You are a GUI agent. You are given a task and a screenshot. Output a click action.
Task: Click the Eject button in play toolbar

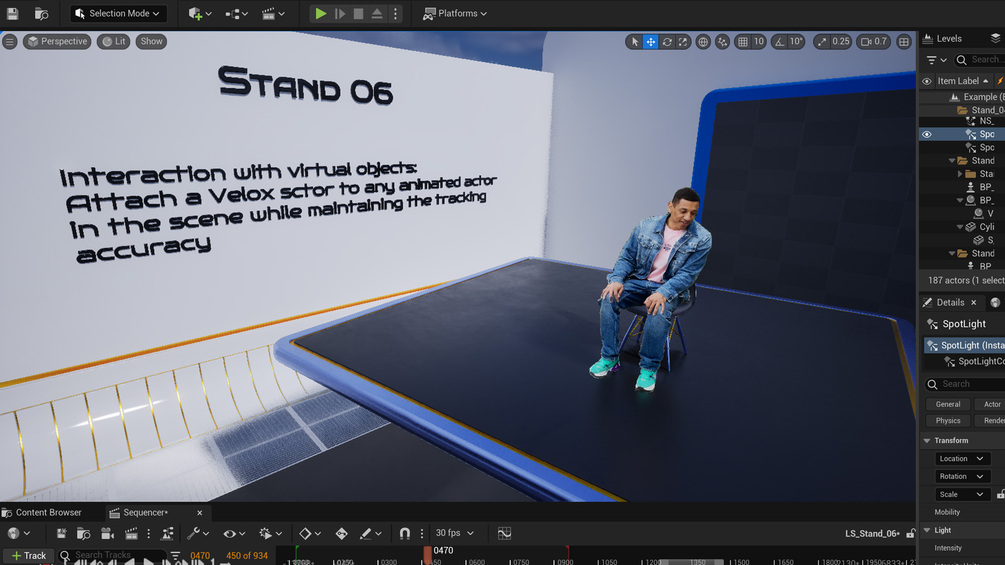pos(377,13)
